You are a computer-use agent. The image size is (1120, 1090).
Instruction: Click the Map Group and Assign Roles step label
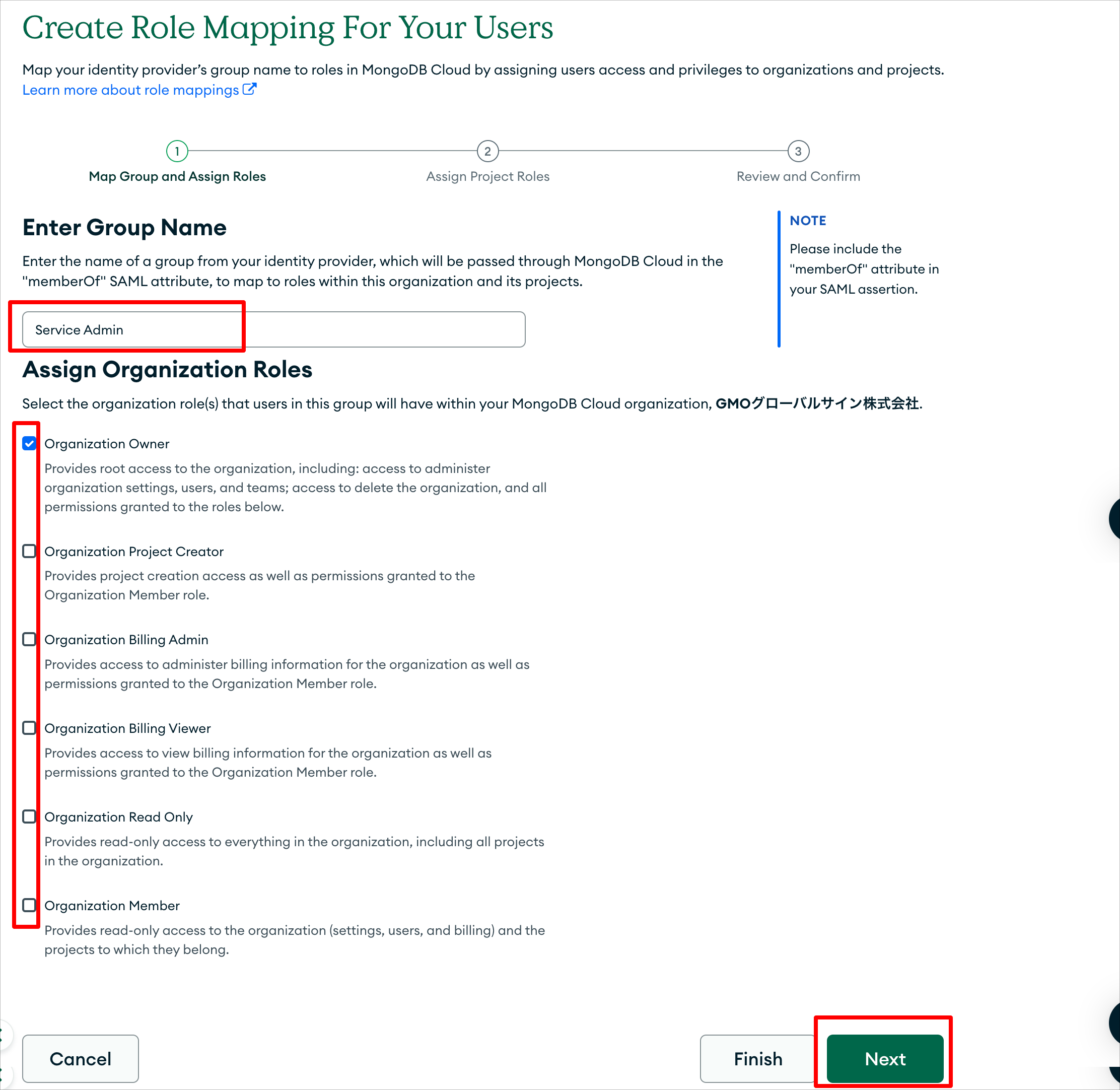coord(177,176)
